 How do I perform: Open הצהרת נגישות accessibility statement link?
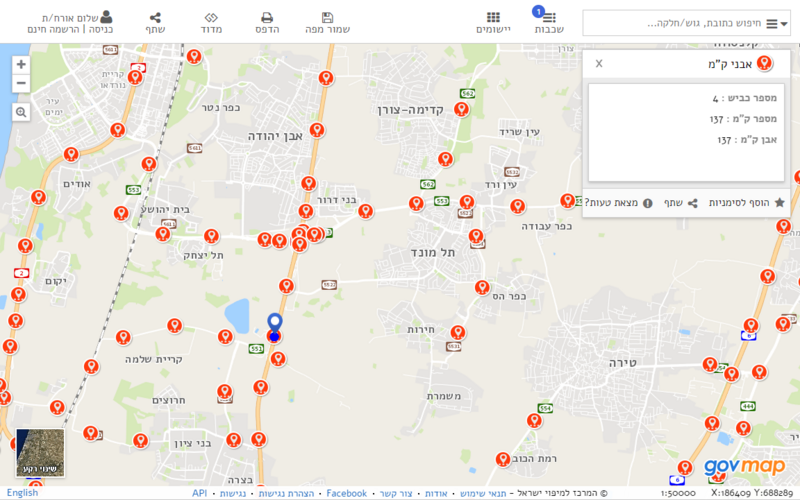click(x=286, y=493)
